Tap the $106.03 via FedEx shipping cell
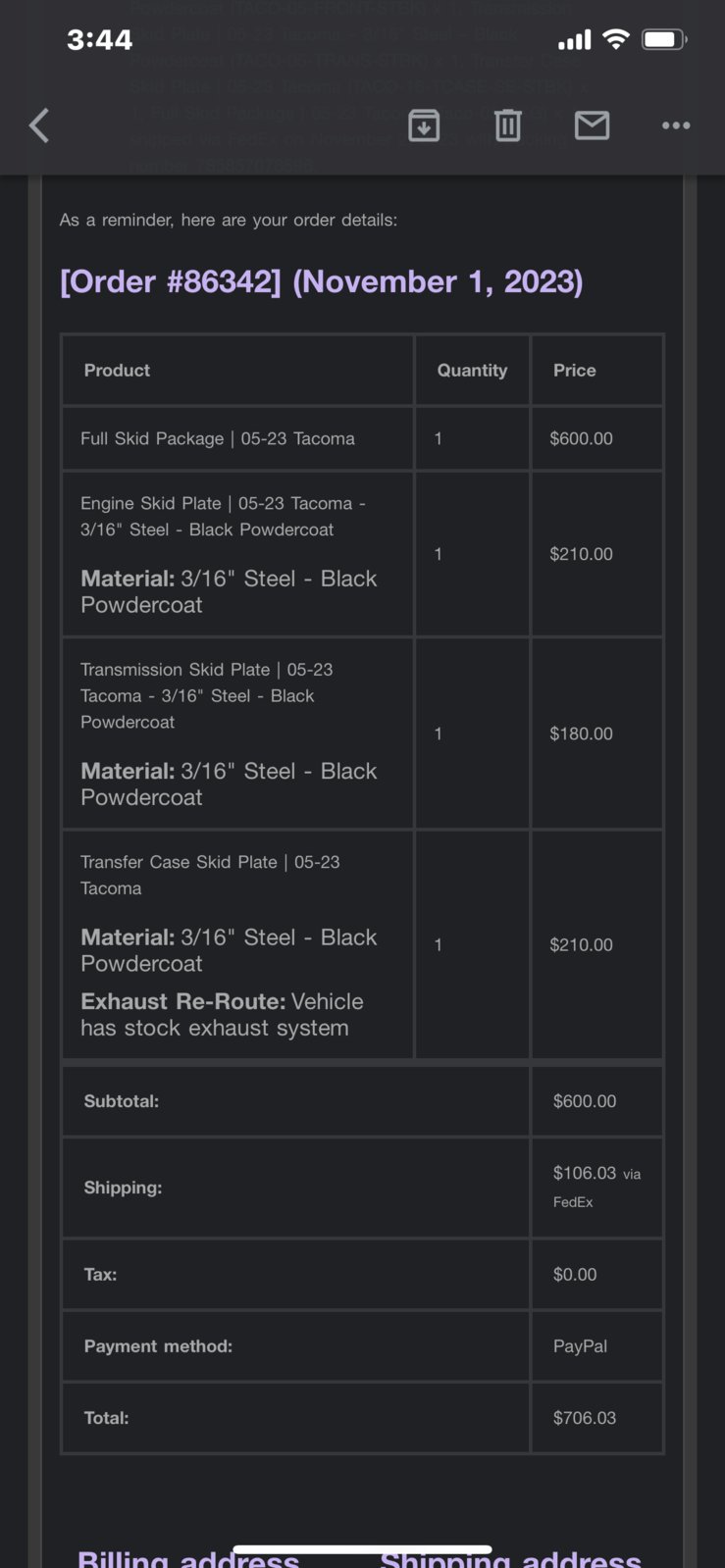The image size is (725, 1568). point(596,1188)
